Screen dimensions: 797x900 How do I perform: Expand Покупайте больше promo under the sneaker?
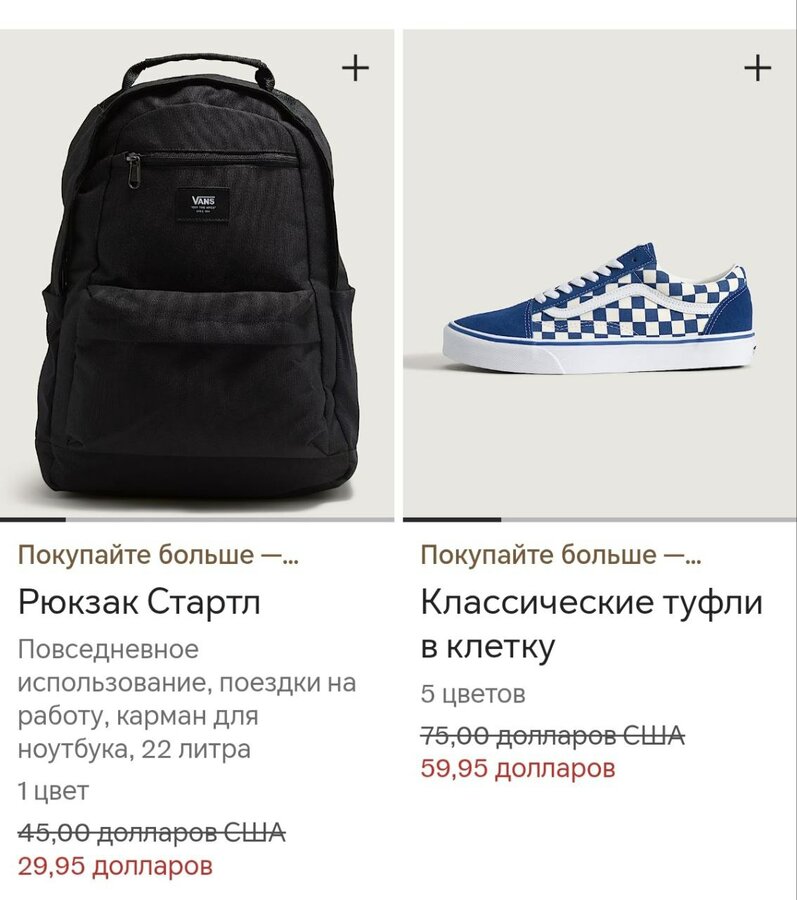tap(561, 554)
